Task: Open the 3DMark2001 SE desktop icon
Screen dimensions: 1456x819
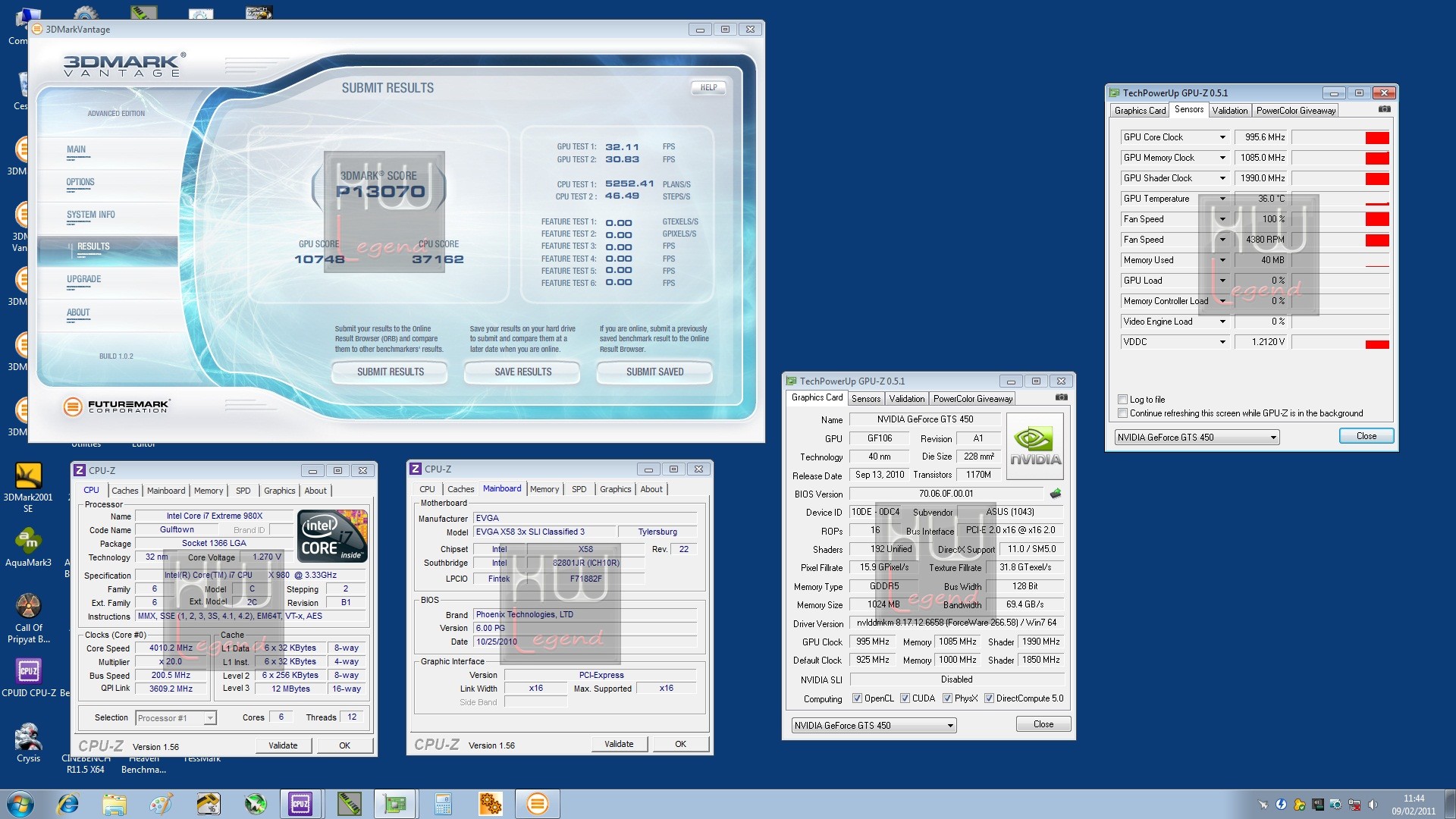Action: [28, 488]
